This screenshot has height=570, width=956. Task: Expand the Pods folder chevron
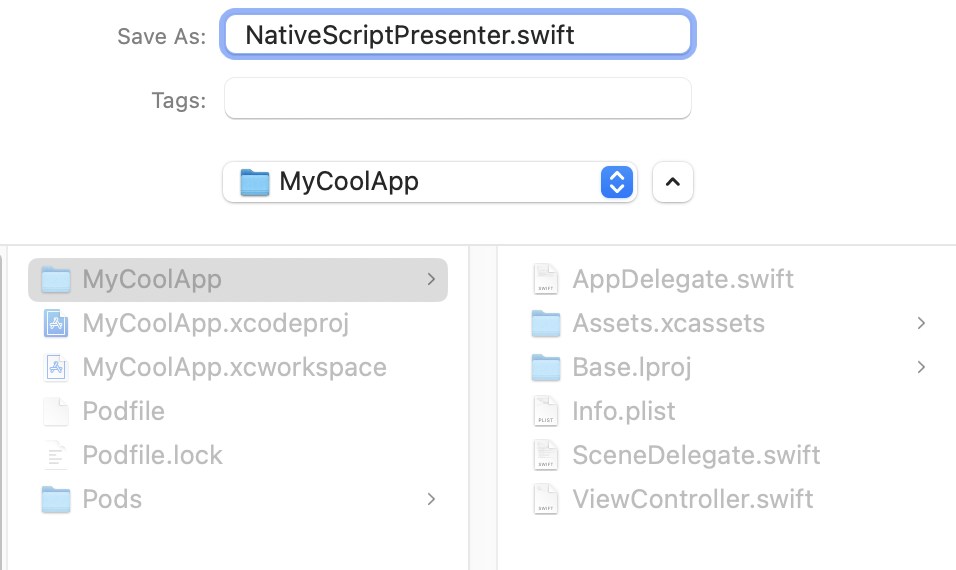click(431, 499)
